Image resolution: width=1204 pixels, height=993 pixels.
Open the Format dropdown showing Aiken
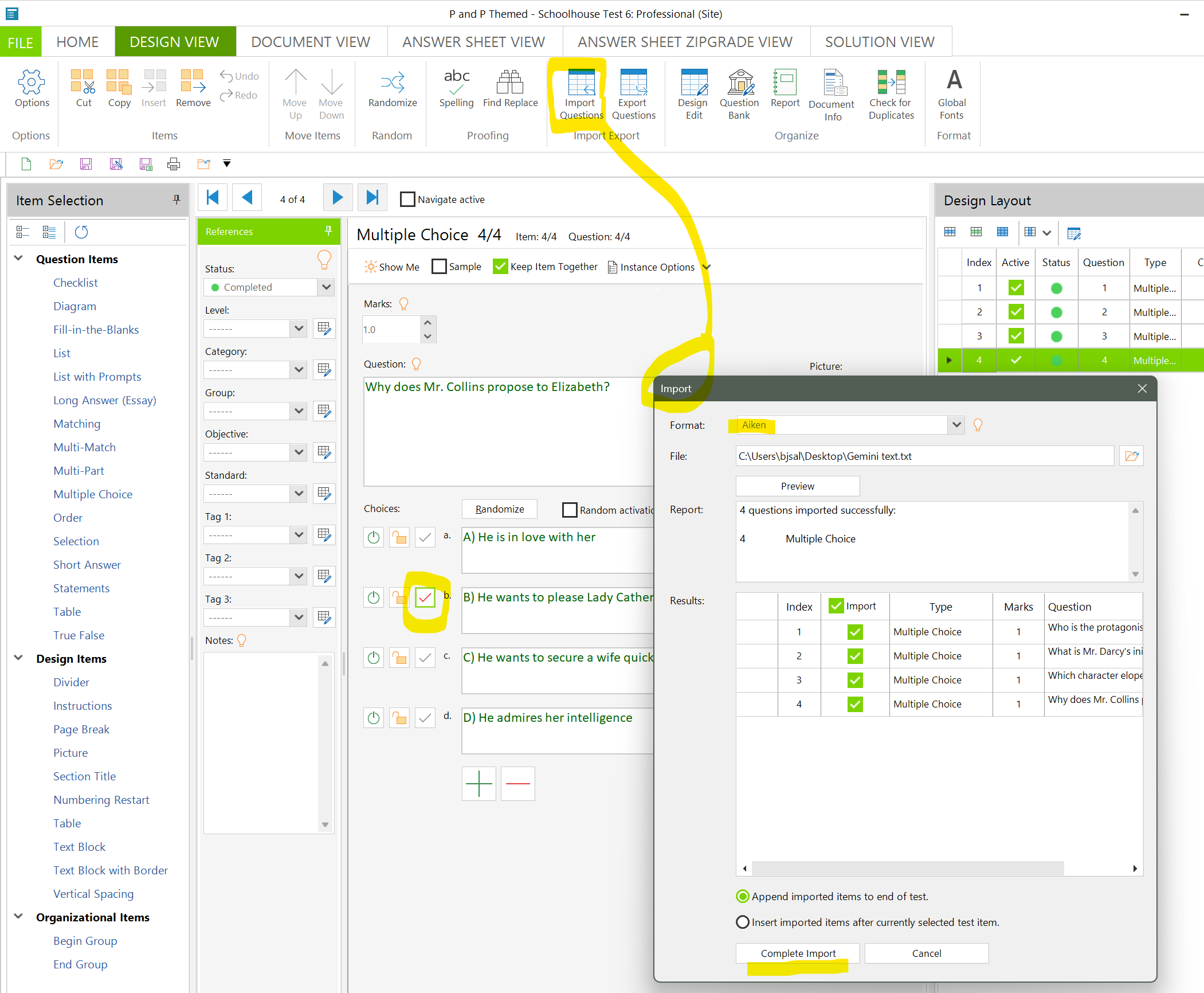coord(956,425)
